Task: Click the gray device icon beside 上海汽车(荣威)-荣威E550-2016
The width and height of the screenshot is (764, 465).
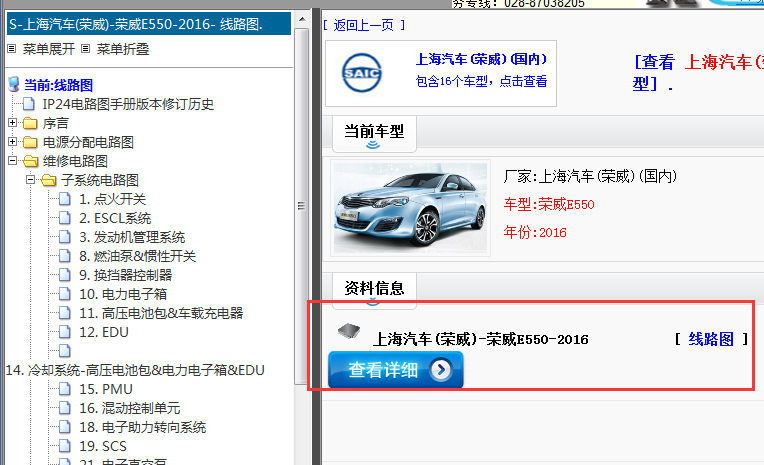Action: [349, 331]
